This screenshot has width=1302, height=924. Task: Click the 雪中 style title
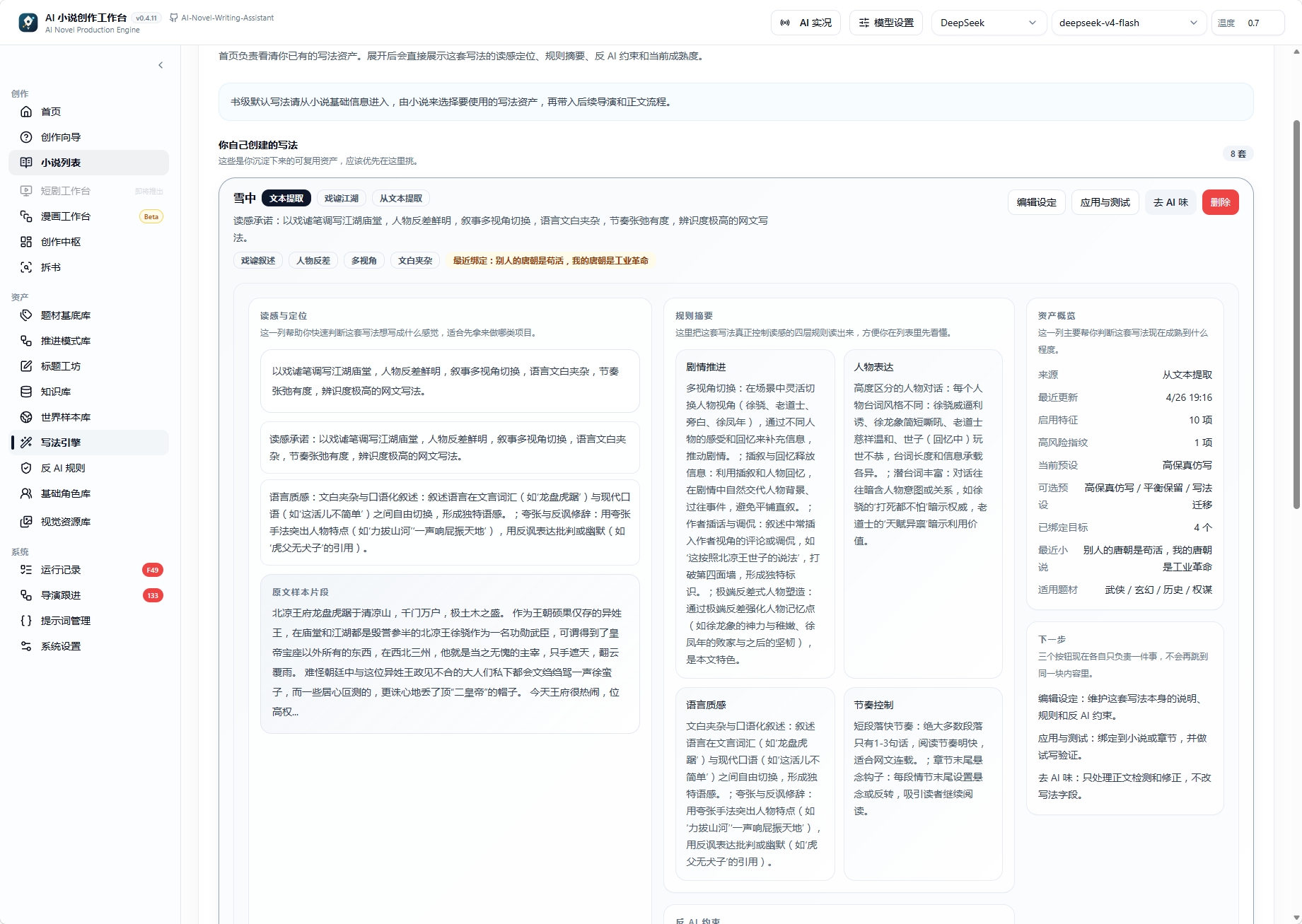[x=245, y=199]
